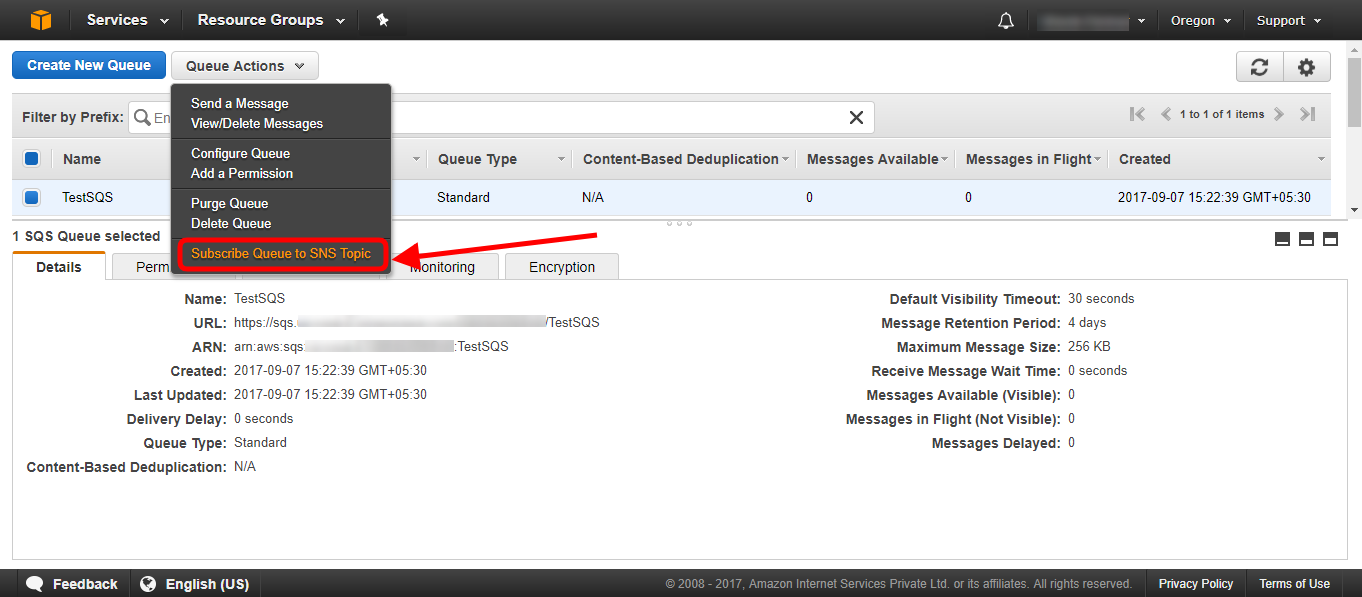The width and height of the screenshot is (1362, 597).
Task: Open the Messages in Flight column arrow
Action: point(1098,160)
